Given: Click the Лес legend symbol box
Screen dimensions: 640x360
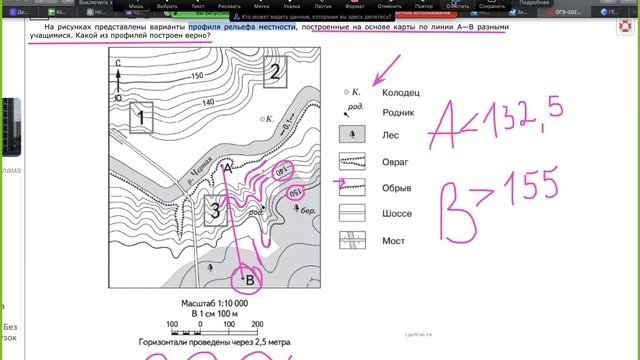Looking at the screenshot, I should [352, 134].
